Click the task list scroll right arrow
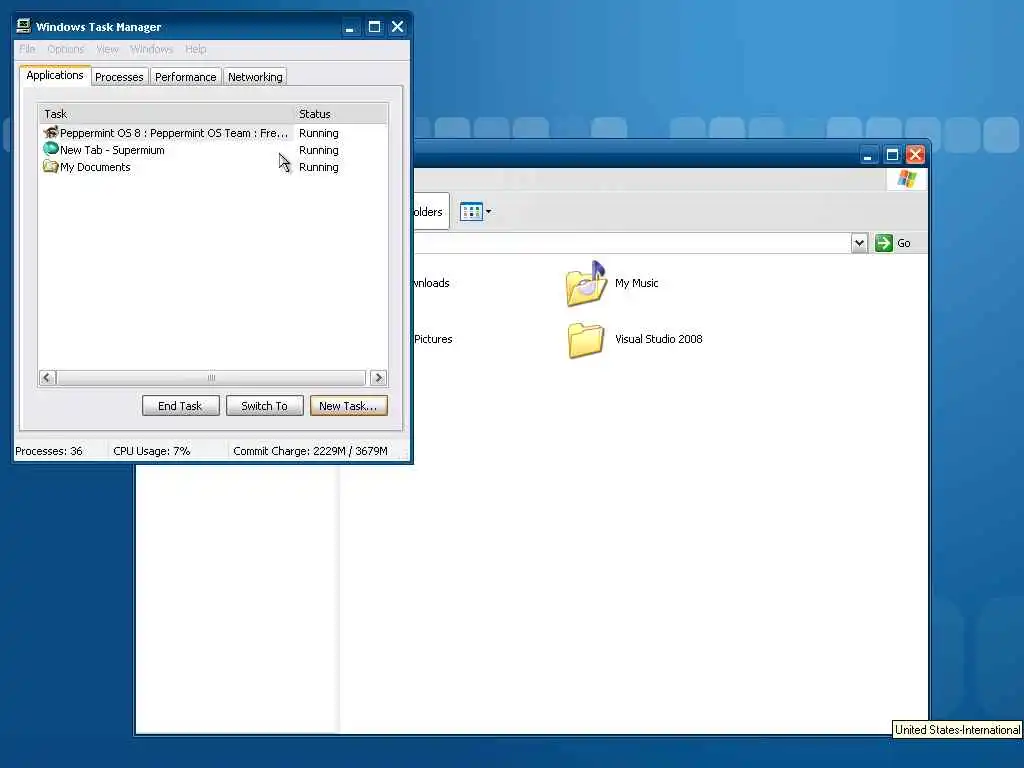The image size is (1024, 768). [x=378, y=377]
